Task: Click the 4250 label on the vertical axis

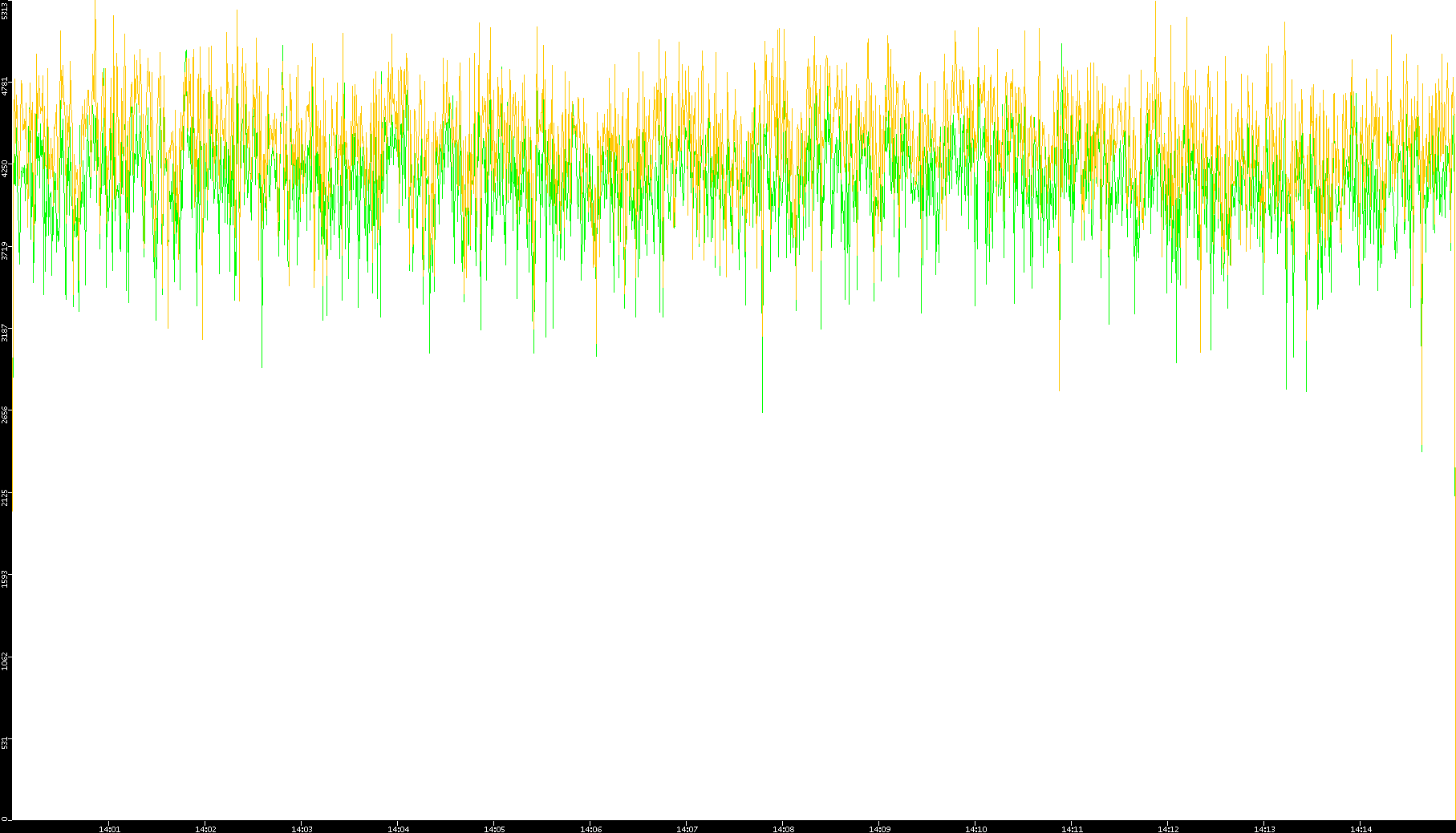Action: 6,168
